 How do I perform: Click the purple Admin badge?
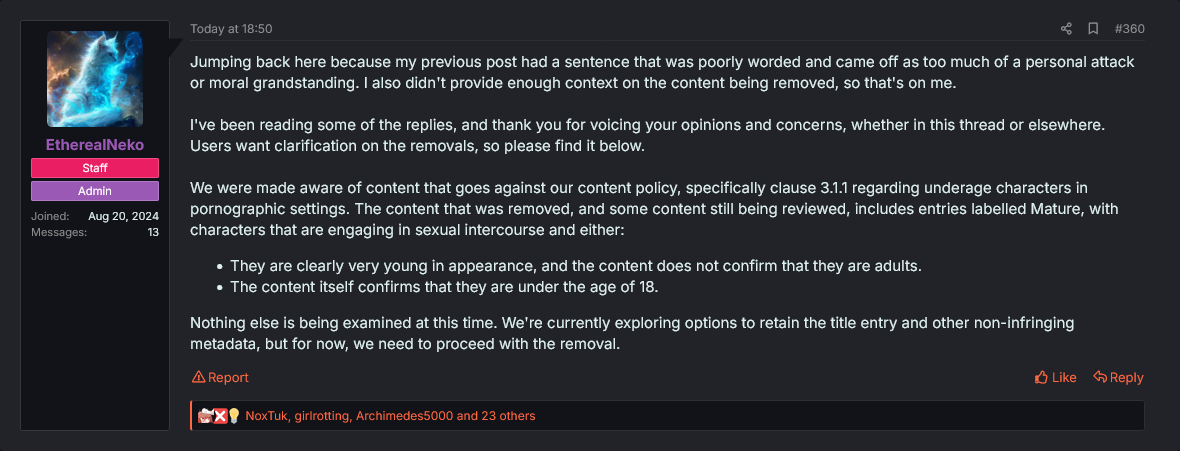pyautogui.click(x=95, y=191)
